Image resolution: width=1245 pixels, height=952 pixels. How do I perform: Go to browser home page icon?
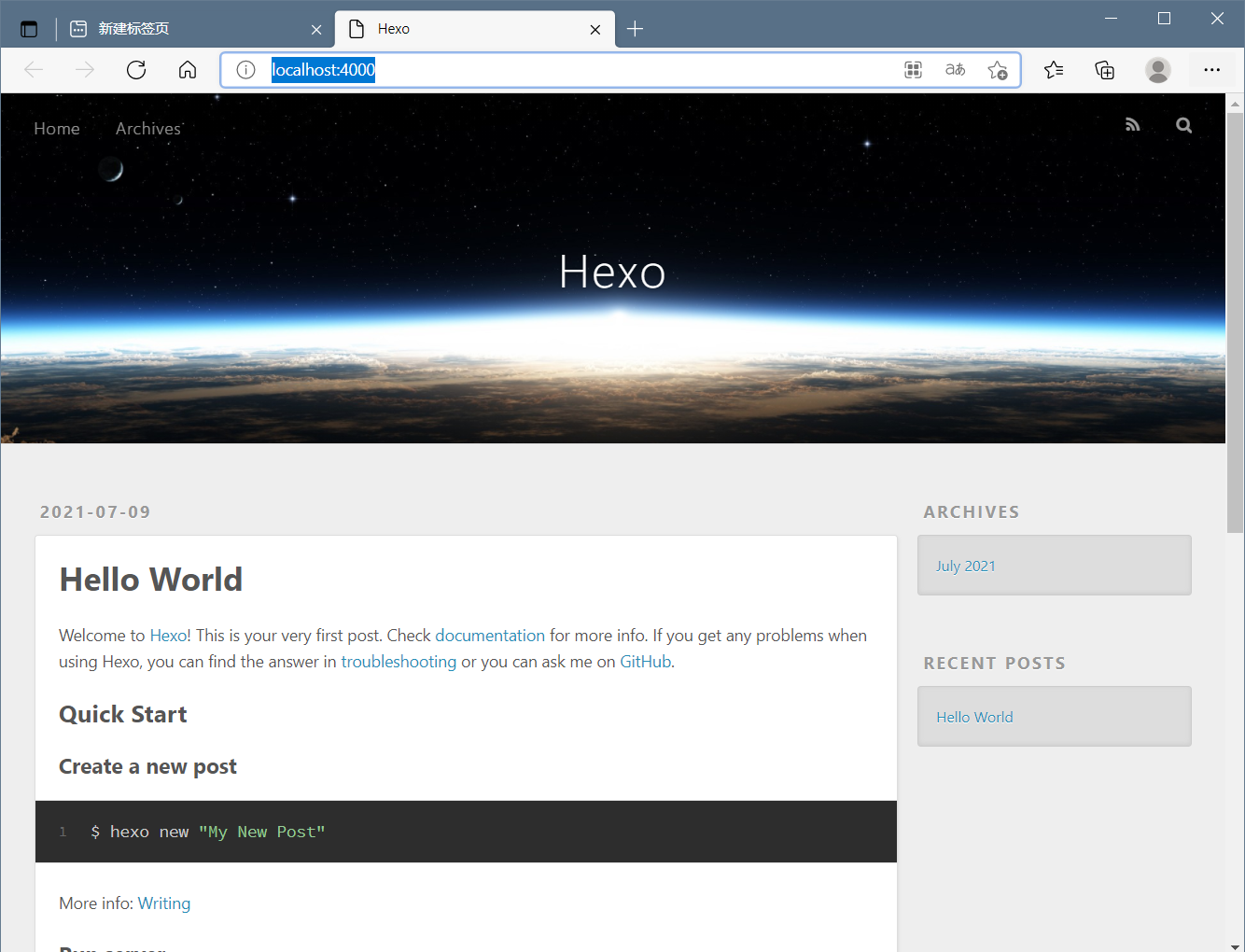(x=188, y=70)
